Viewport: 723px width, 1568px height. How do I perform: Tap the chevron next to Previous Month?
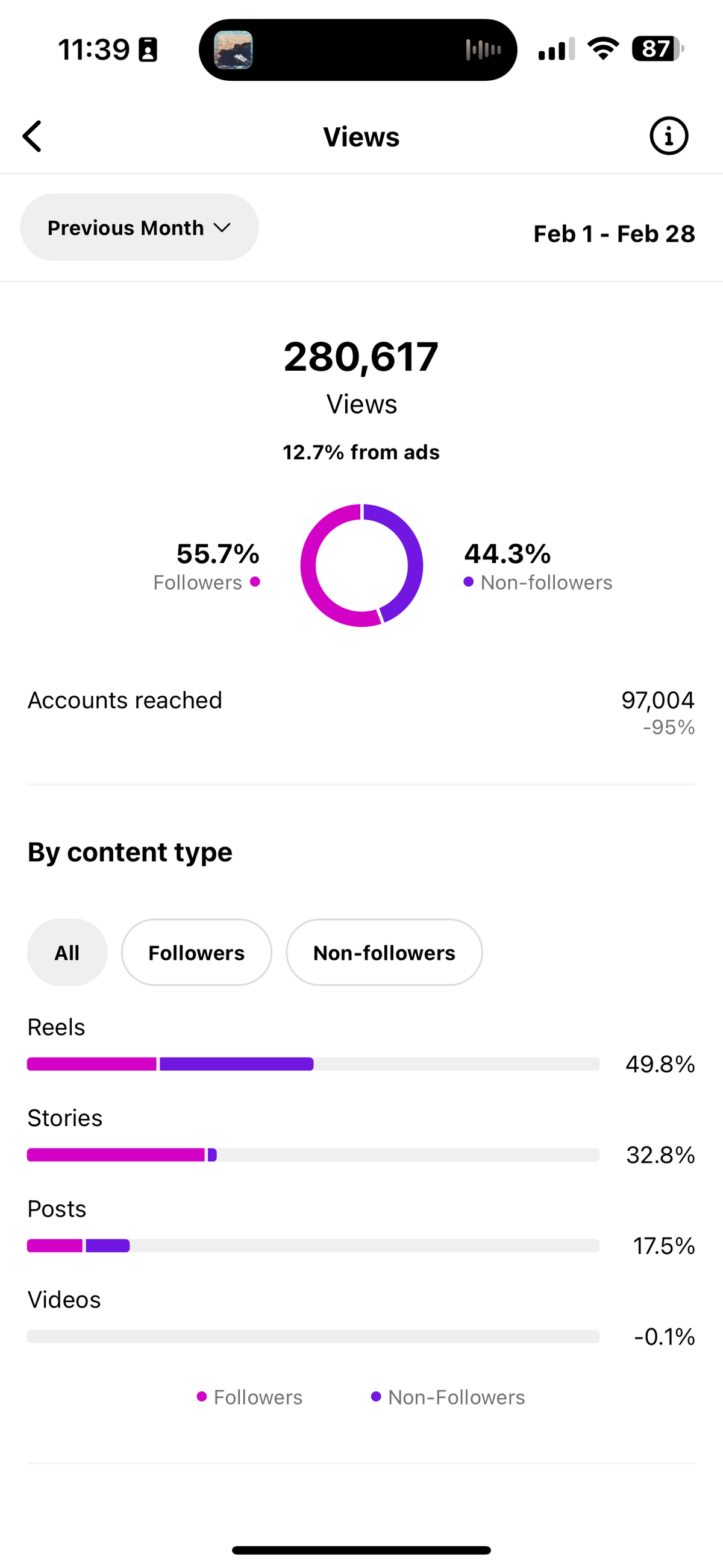click(x=222, y=228)
